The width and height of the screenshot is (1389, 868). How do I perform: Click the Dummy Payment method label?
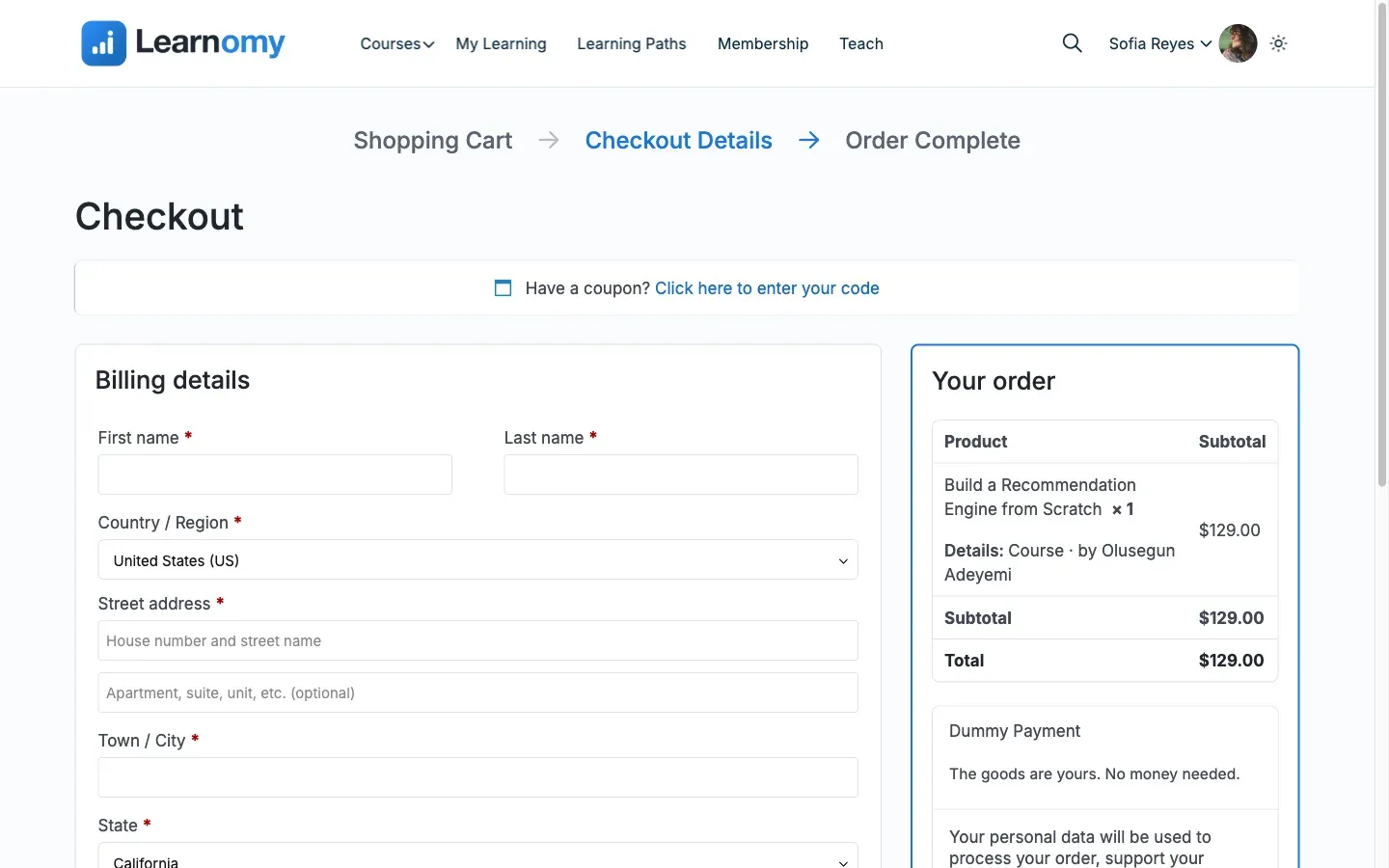point(1015,731)
